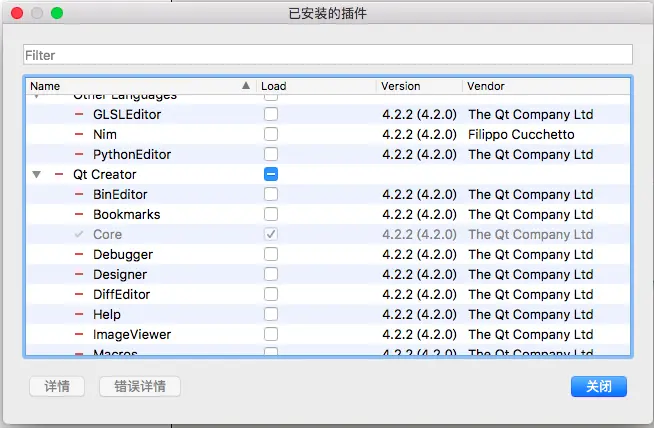
Task: Open plugin details with 详情 button
Action: pos(57,386)
